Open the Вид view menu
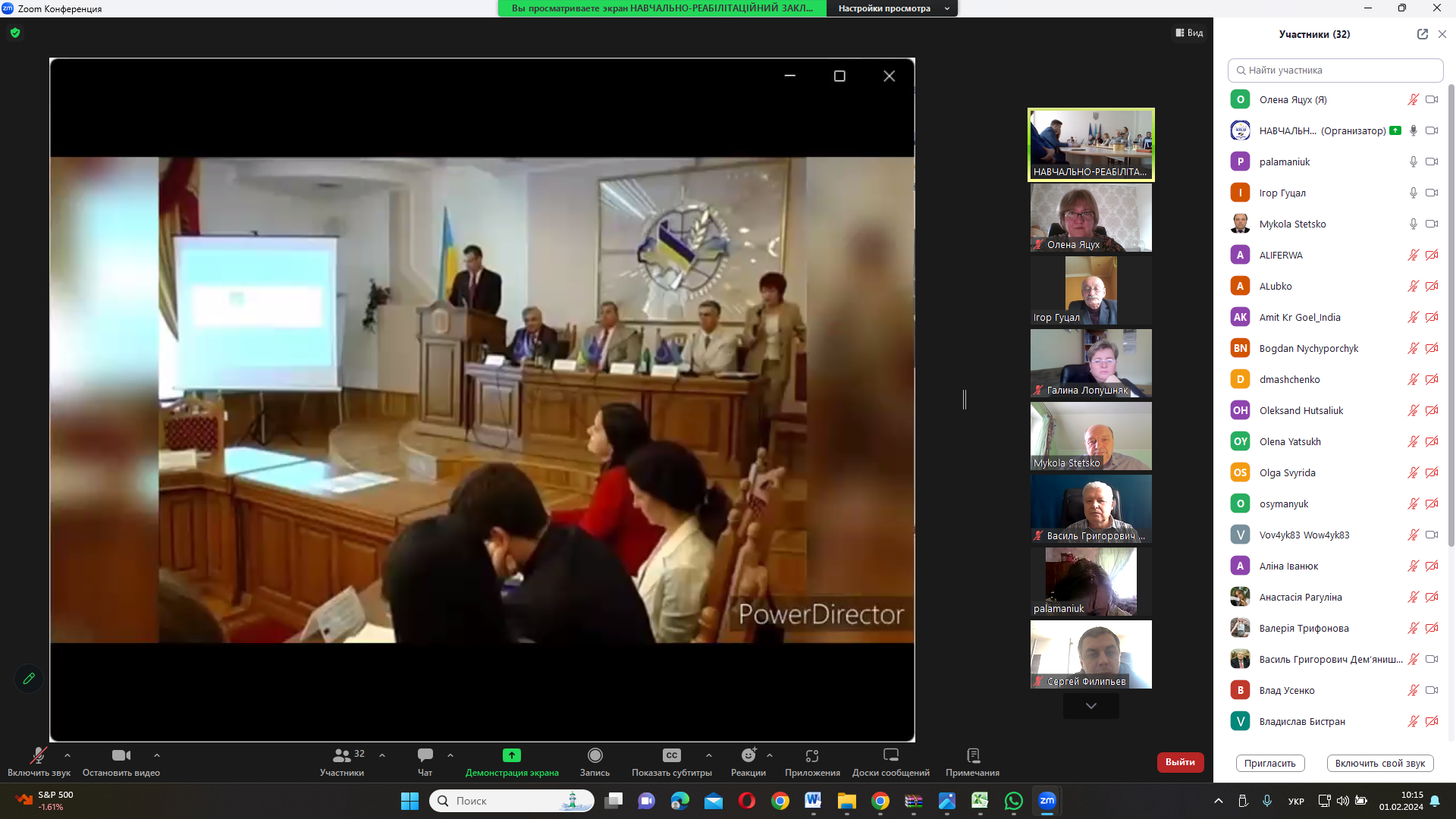Viewport: 1456px width, 819px height. point(1189,33)
